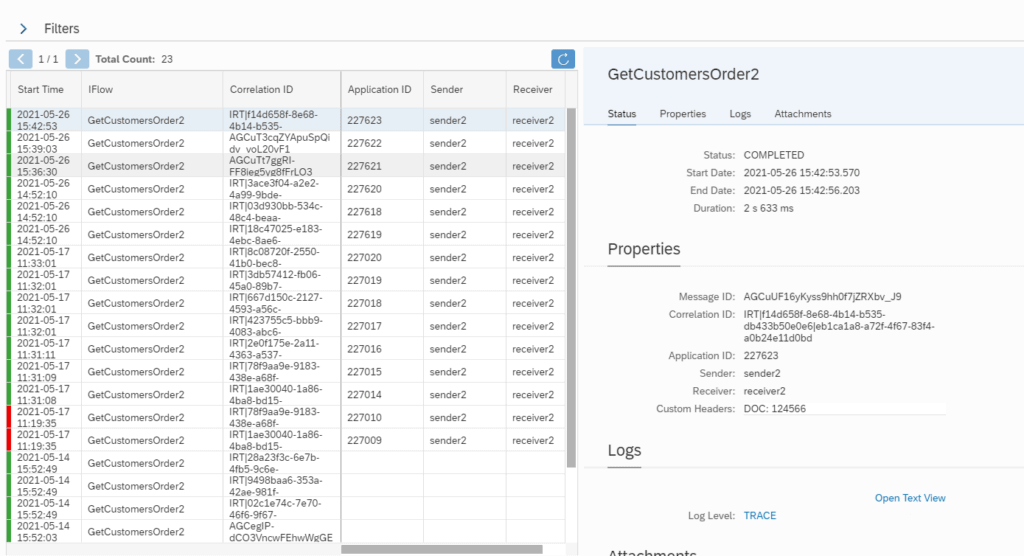The image size is (1024, 556).
Task: Expand the Filters section chevron
Action: (x=24, y=29)
